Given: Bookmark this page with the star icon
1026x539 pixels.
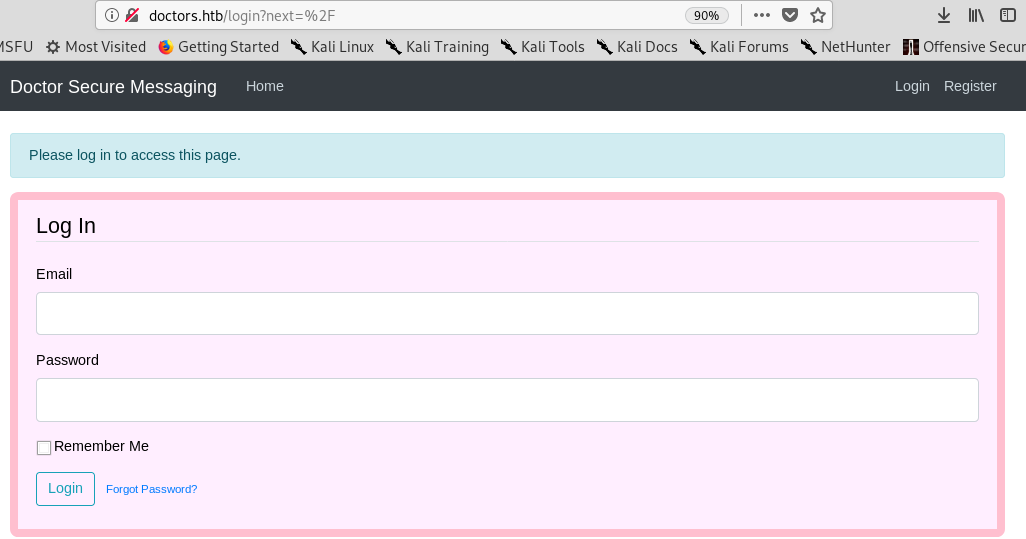Looking at the screenshot, I should (x=818, y=15).
